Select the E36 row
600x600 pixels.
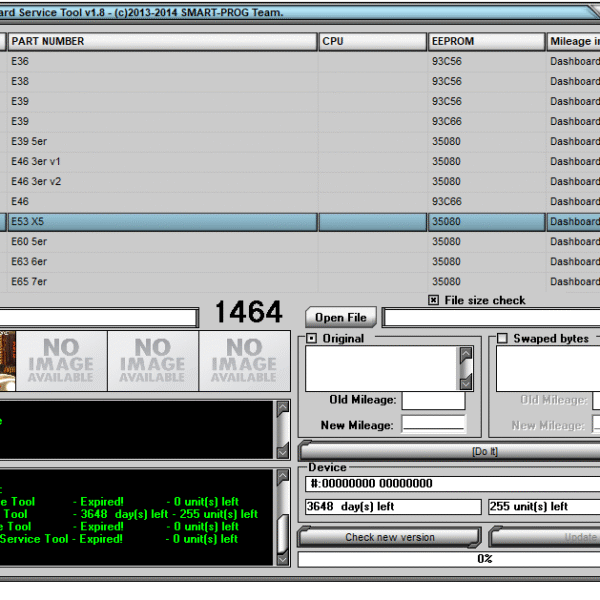coord(300,61)
